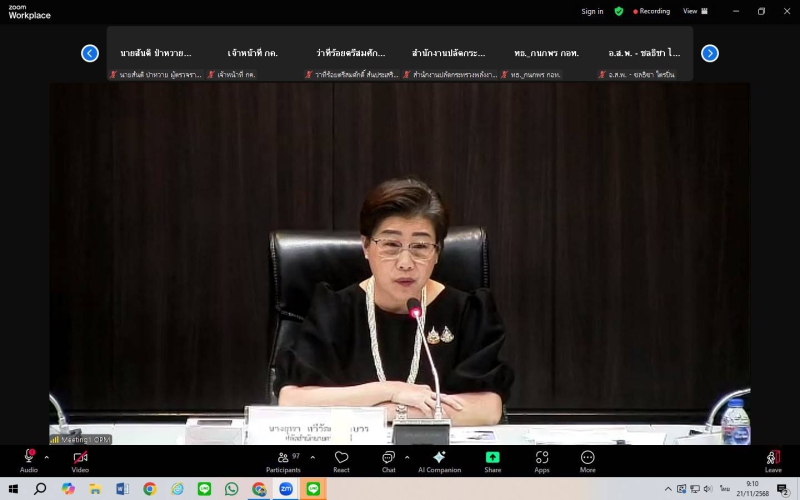
Task: Click the green Share screen button
Action: [x=492, y=458]
